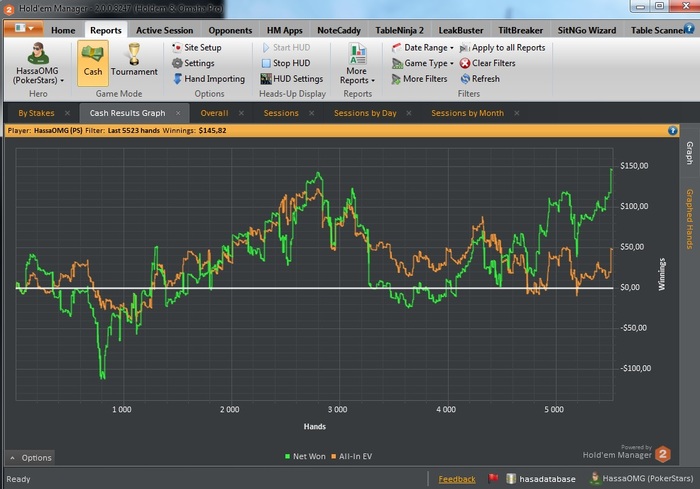Select Cash Results Graph report tab

click(127, 113)
